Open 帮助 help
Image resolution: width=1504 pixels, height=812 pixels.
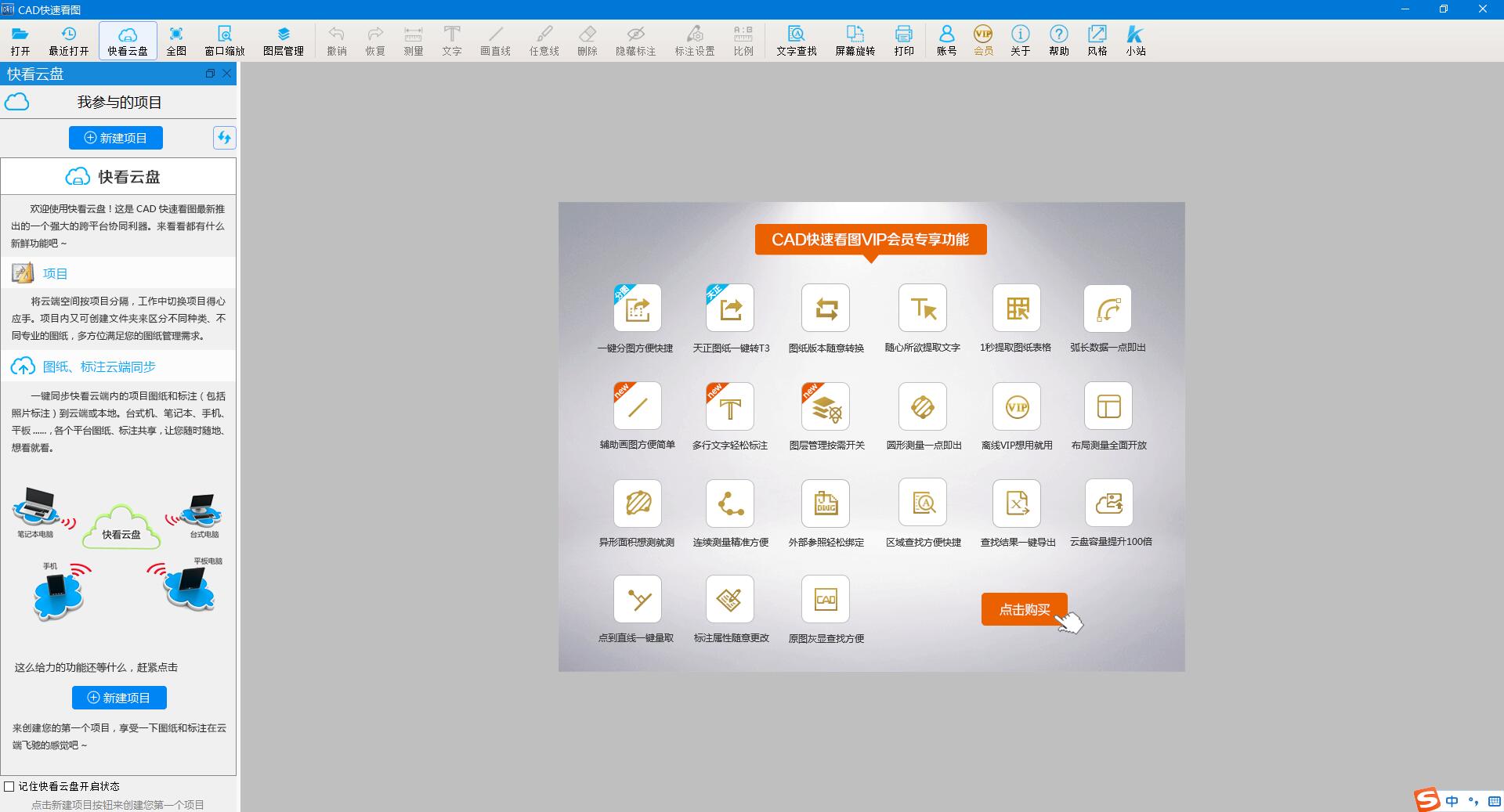coord(1059,41)
